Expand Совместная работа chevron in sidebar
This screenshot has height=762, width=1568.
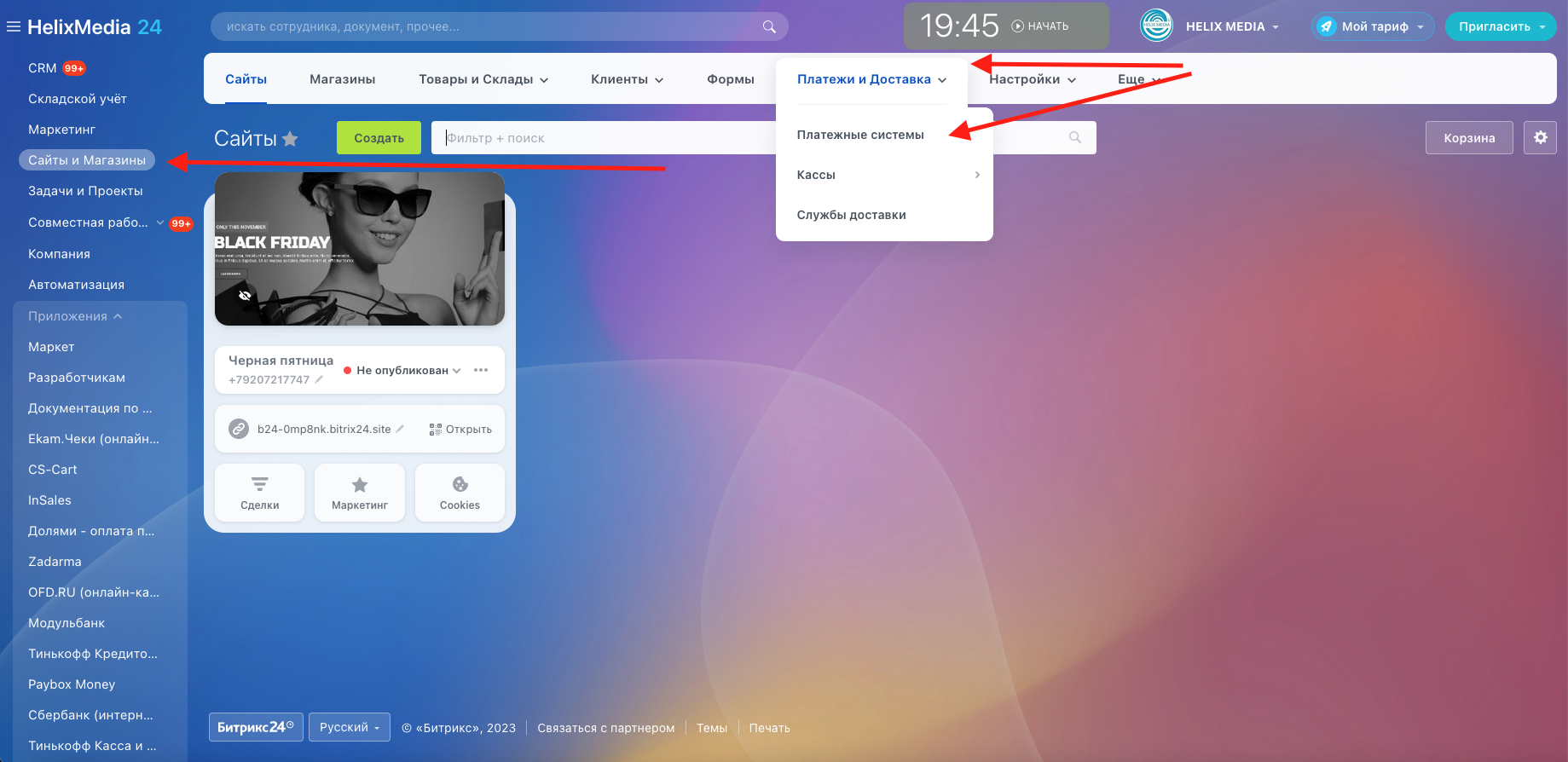[x=160, y=222]
